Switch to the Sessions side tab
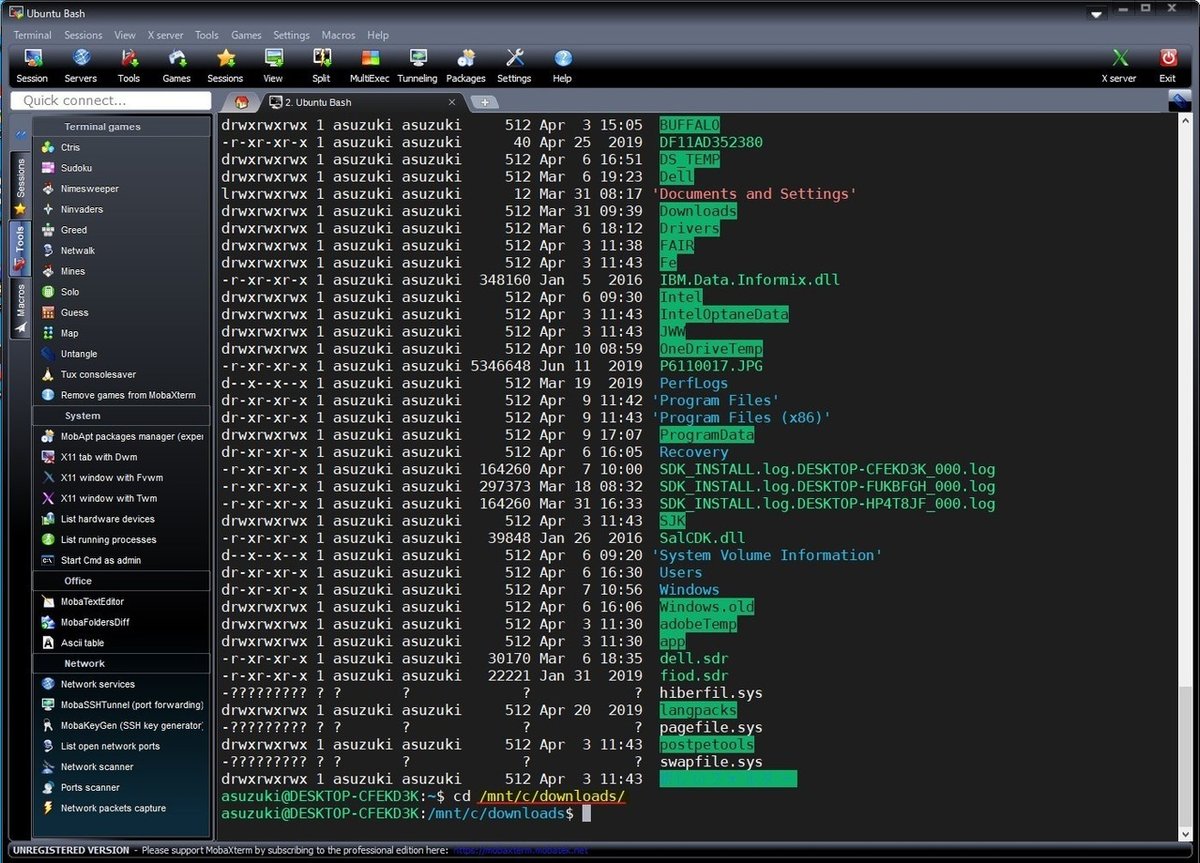 [20, 185]
